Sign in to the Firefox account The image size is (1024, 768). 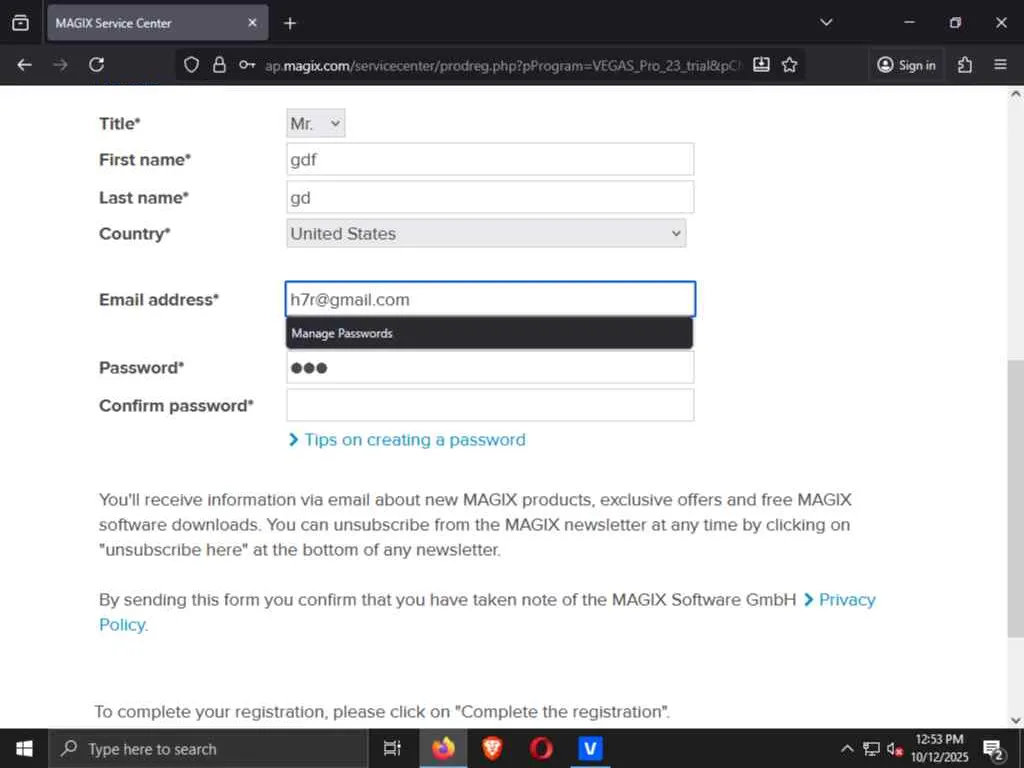pos(906,65)
